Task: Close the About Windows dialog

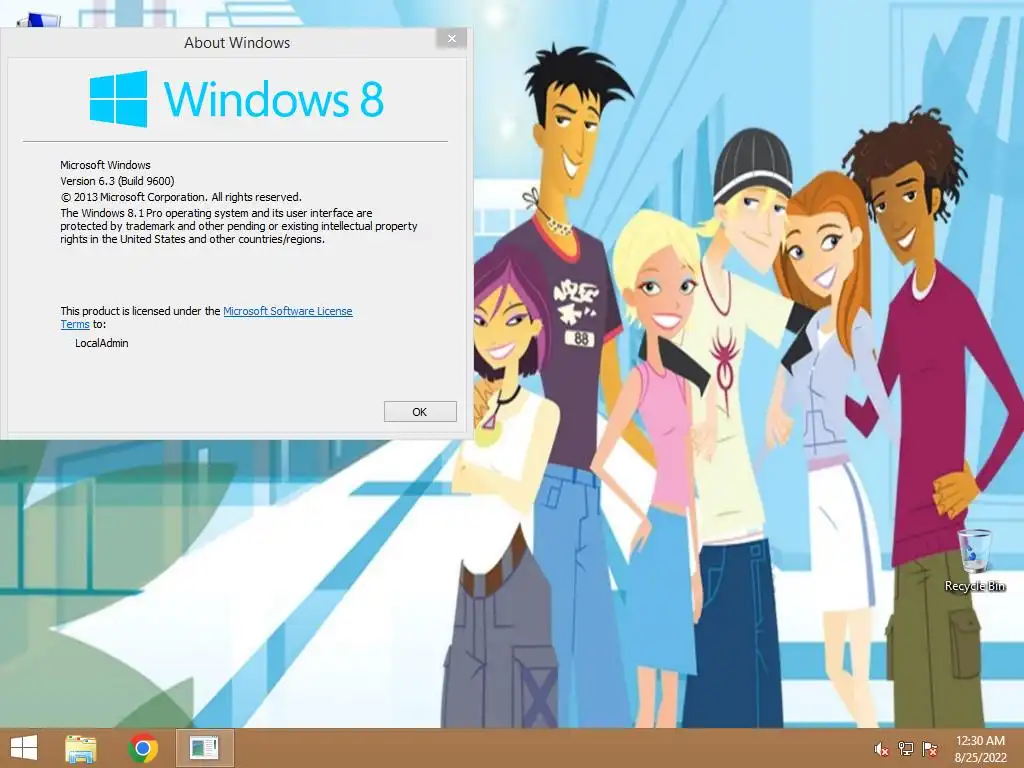Action: coord(451,39)
